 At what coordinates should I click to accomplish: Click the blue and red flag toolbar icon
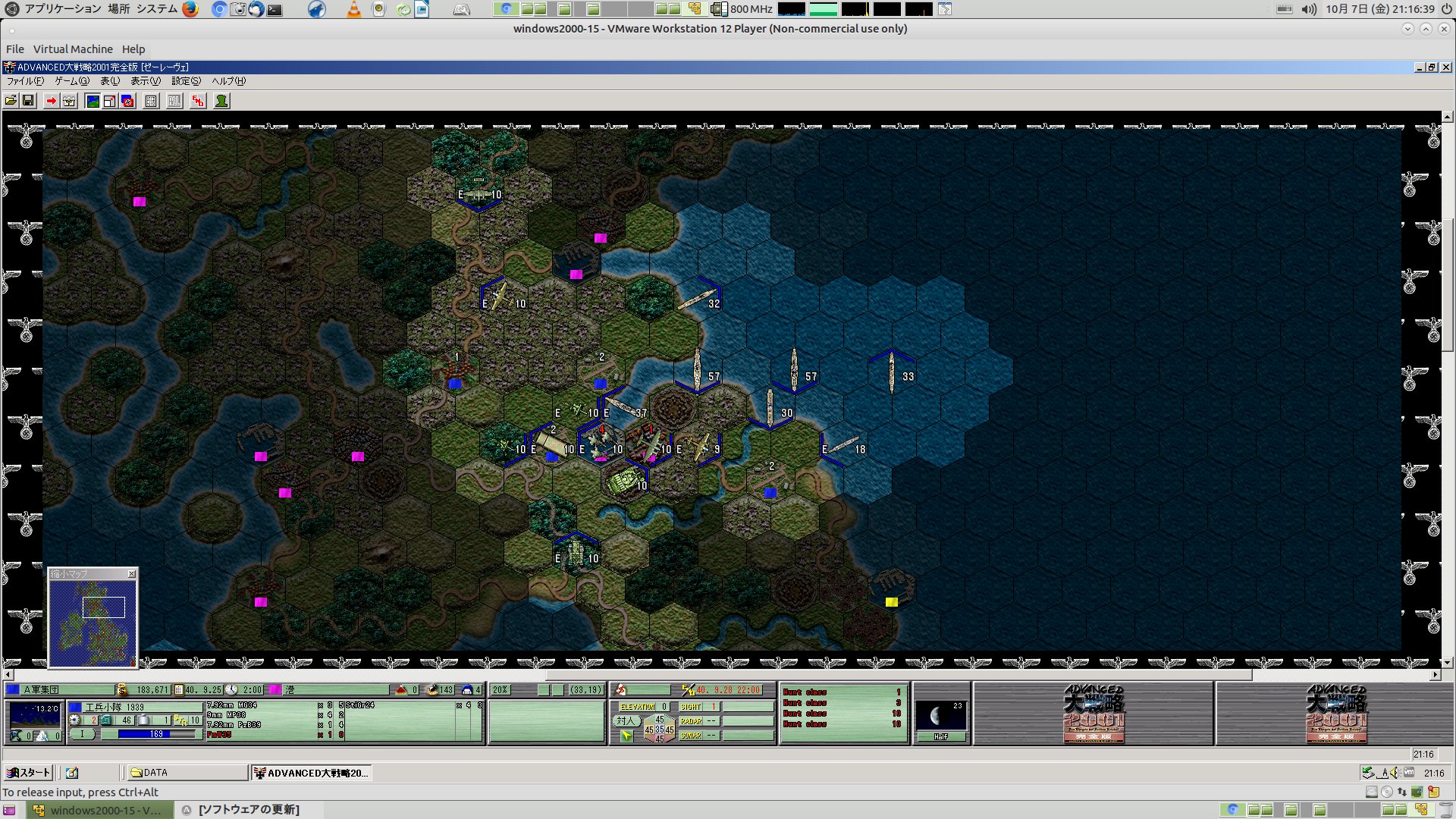pos(127,101)
